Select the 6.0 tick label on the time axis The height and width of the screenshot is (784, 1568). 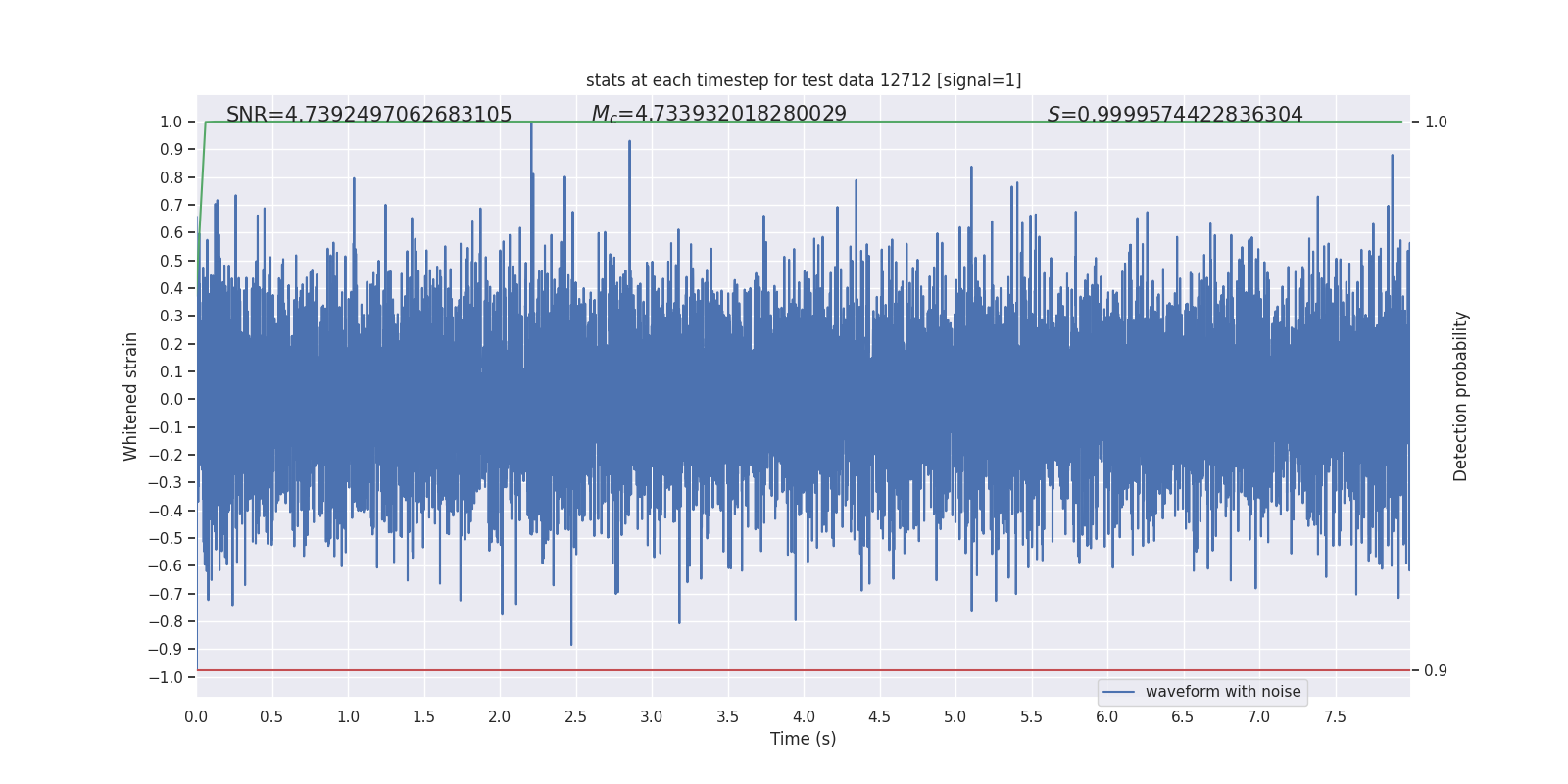click(x=1107, y=717)
